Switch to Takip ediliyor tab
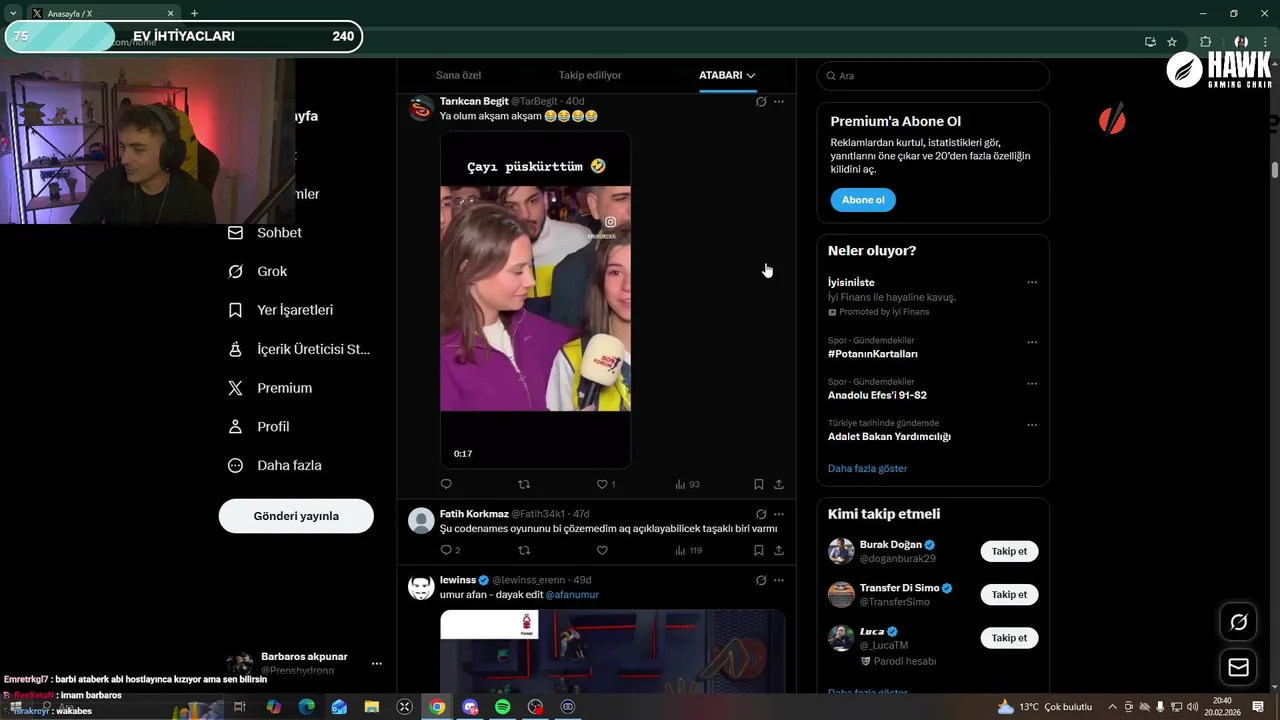Image resolution: width=1280 pixels, height=720 pixels. click(590, 76)
